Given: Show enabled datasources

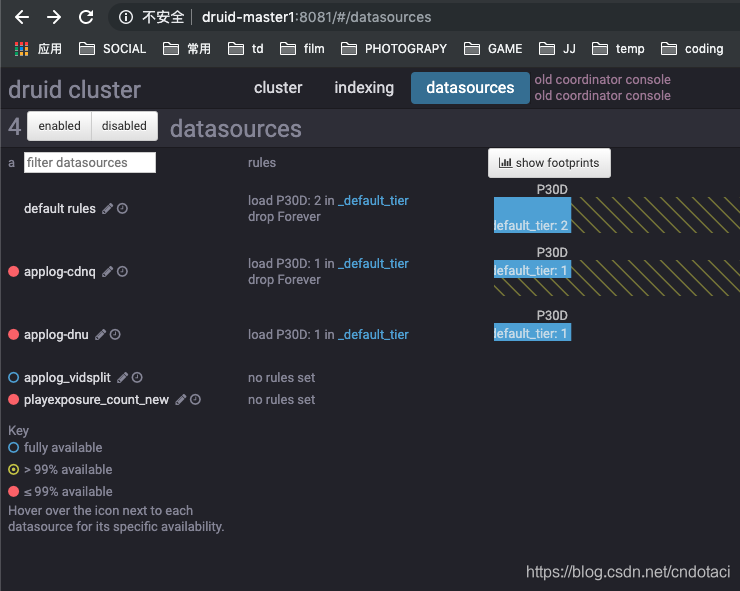Looking at the screenshot, I should click(x=59, y=126).
